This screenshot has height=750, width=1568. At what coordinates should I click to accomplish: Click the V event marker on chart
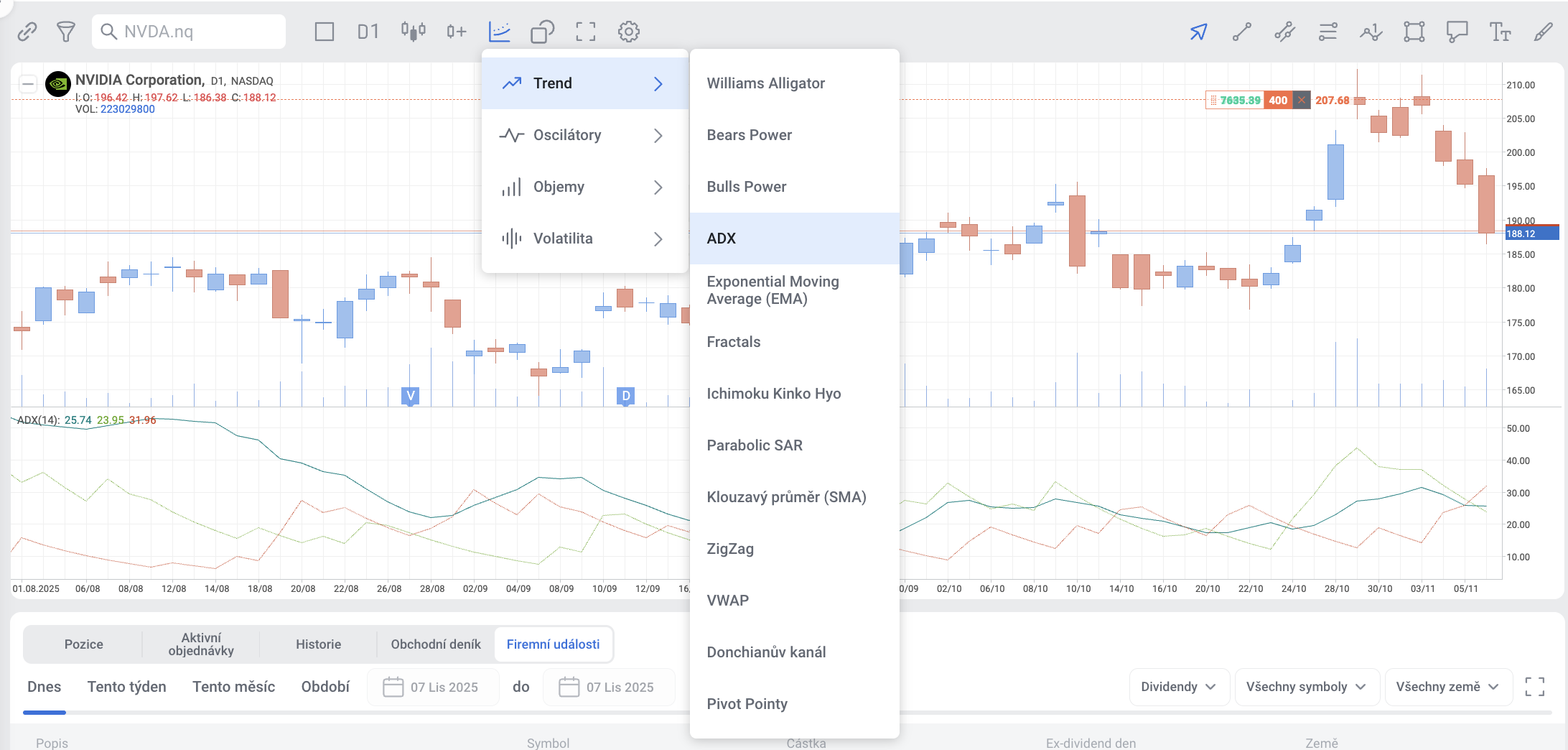pos(411,396)
